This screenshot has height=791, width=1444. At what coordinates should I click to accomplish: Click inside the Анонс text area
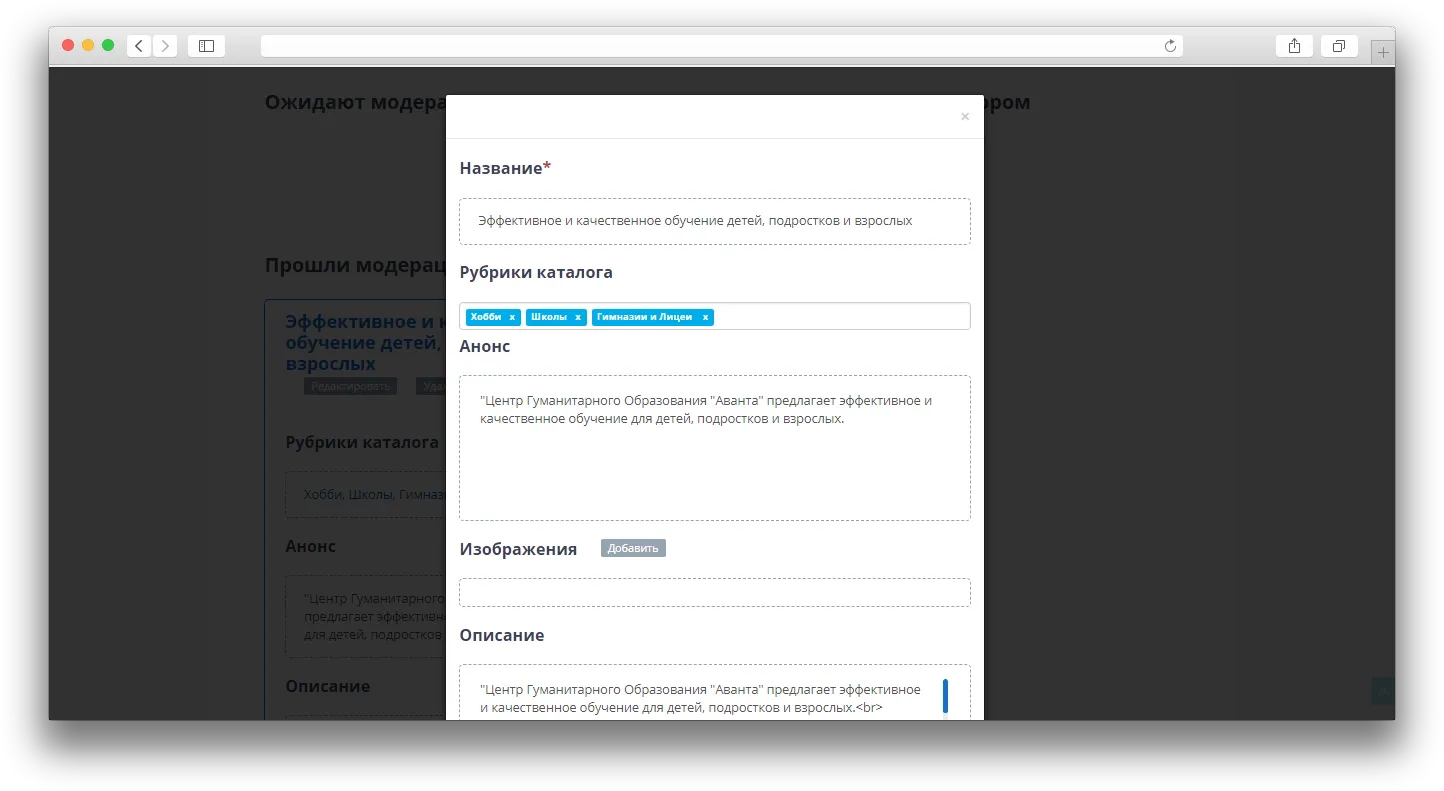click(x=715, y=448)
